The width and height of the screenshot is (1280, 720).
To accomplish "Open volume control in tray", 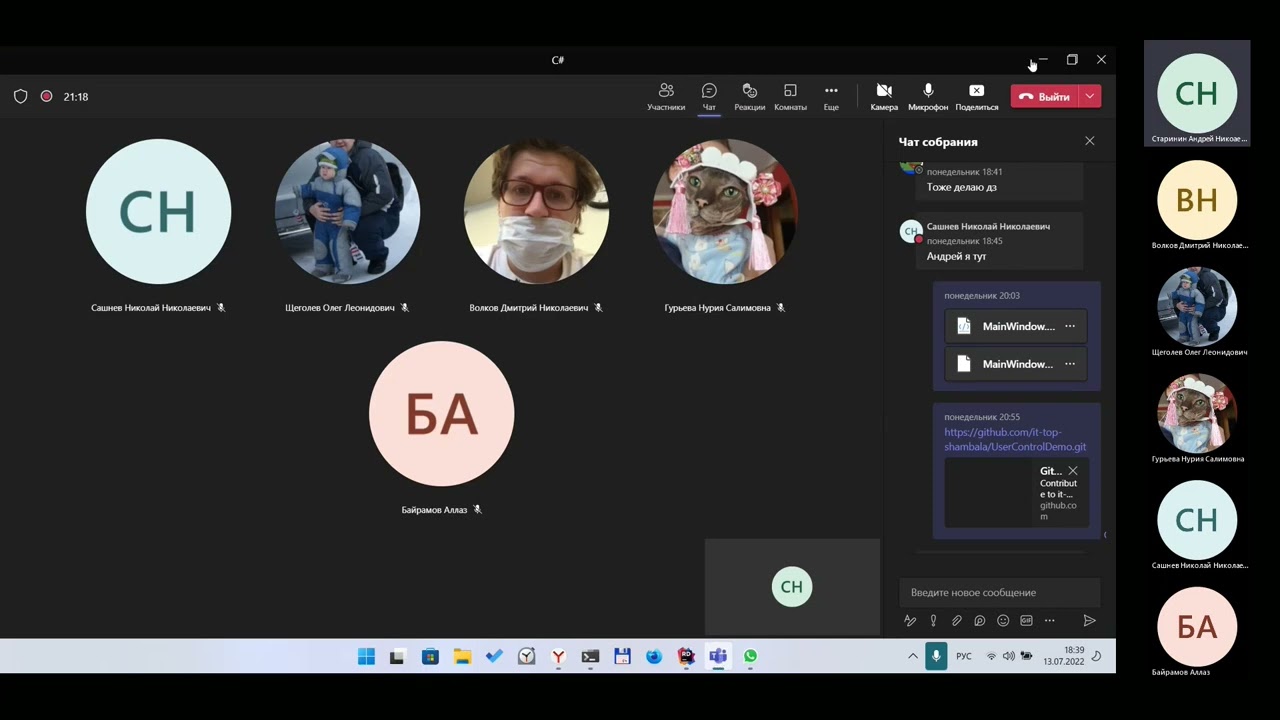I will click(x=1008, y=656).
